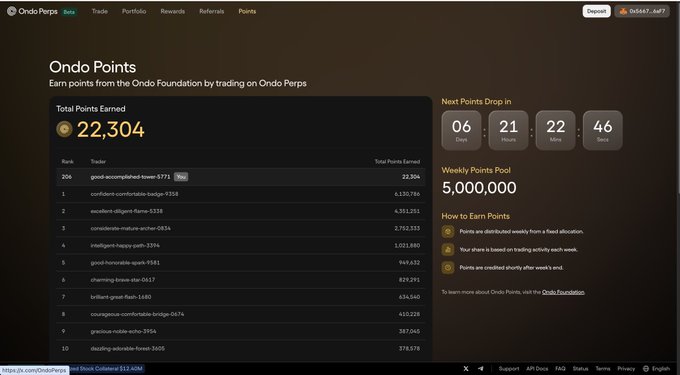This screenshot has width=680, height=375.
Task: Click the Trader column header
Action: [x=98, y=162]
